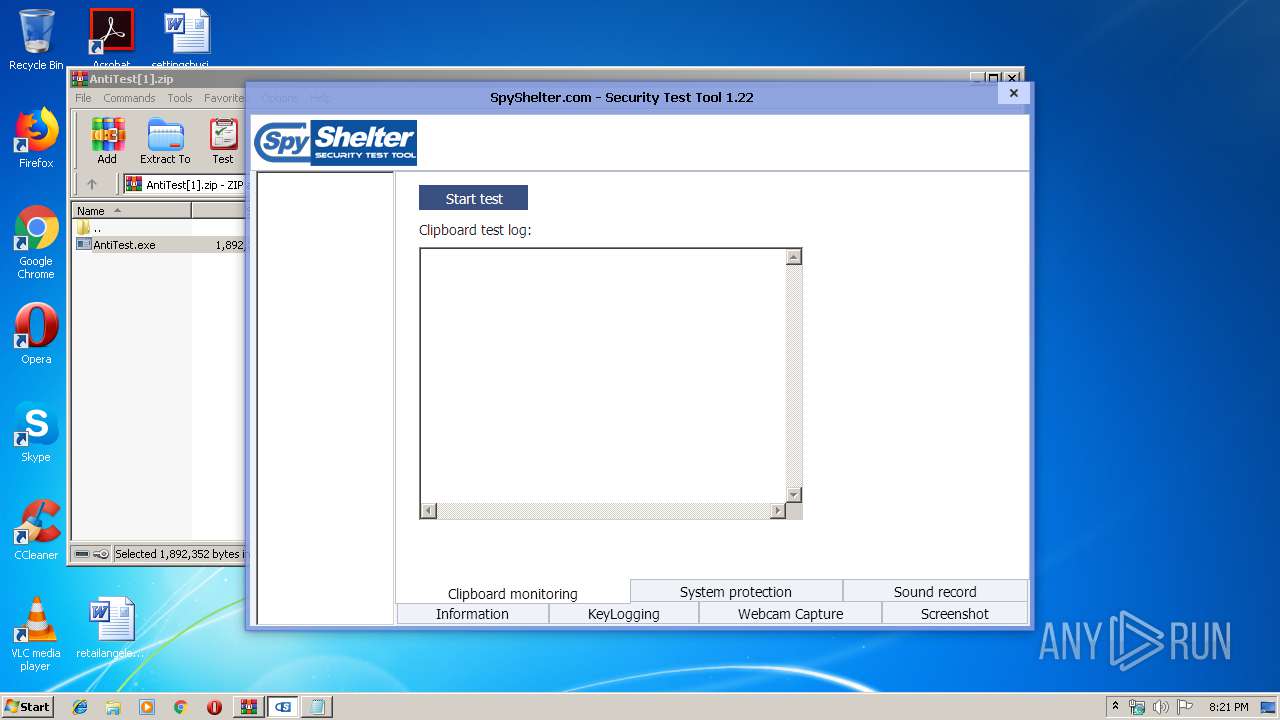
Task: Open the Acrobat Reader desktop icon
Action: 111,38
